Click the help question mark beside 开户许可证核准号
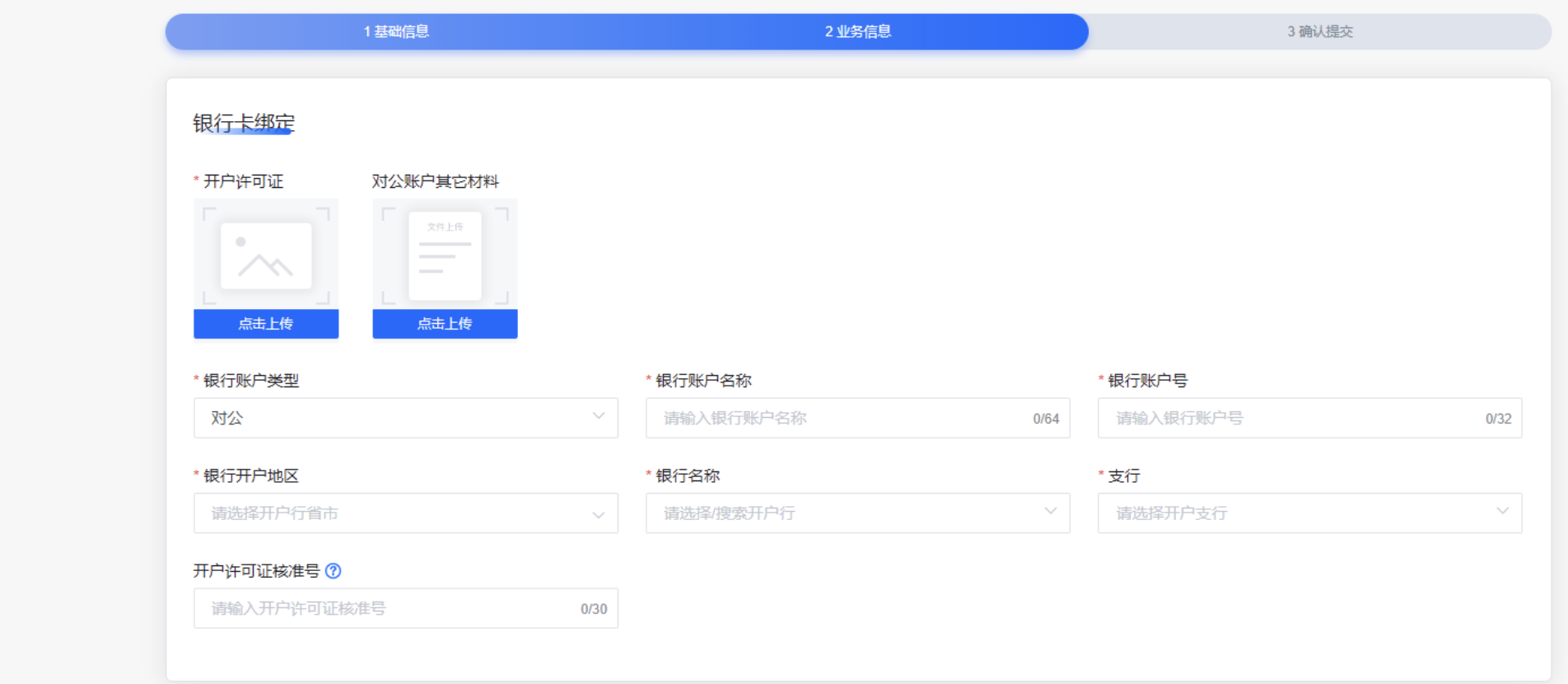This screenshot has width=1568, height=684. (x=334, y=571)
